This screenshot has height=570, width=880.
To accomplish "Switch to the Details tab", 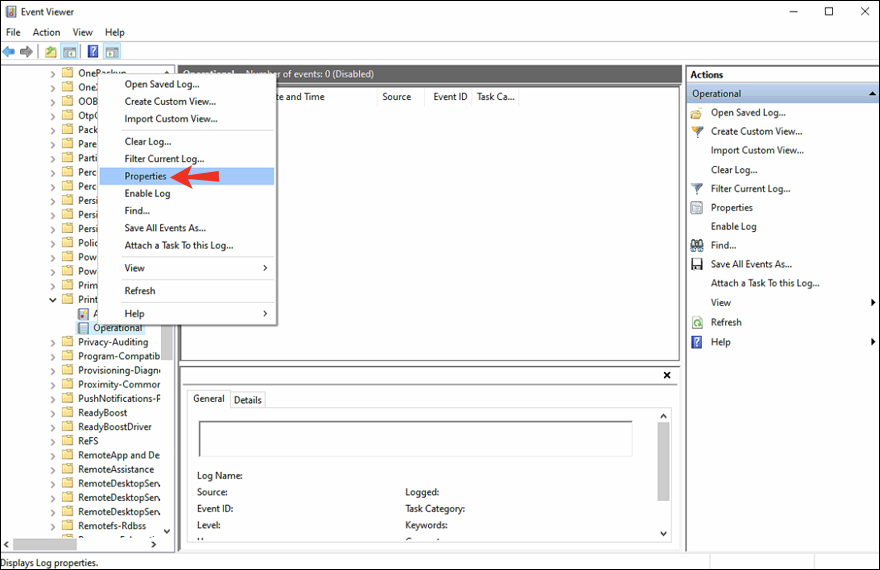I will (248, 400).
